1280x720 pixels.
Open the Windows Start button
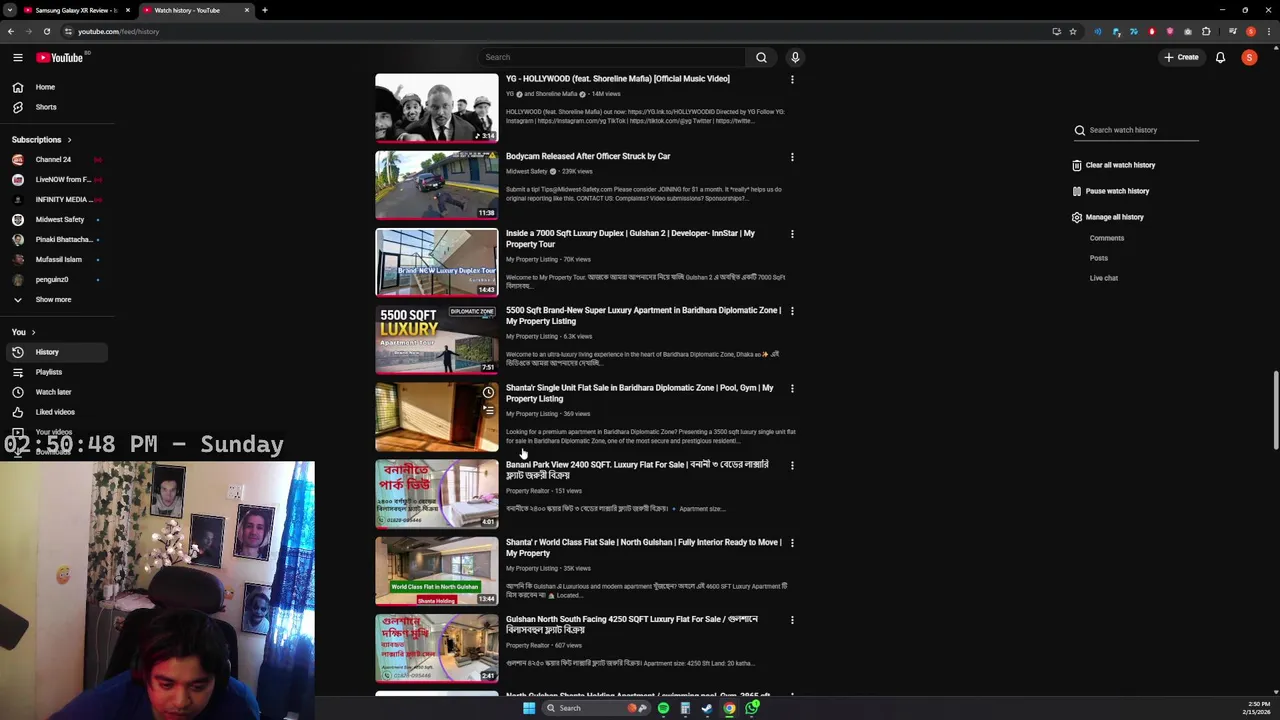(x=529, y=708)
